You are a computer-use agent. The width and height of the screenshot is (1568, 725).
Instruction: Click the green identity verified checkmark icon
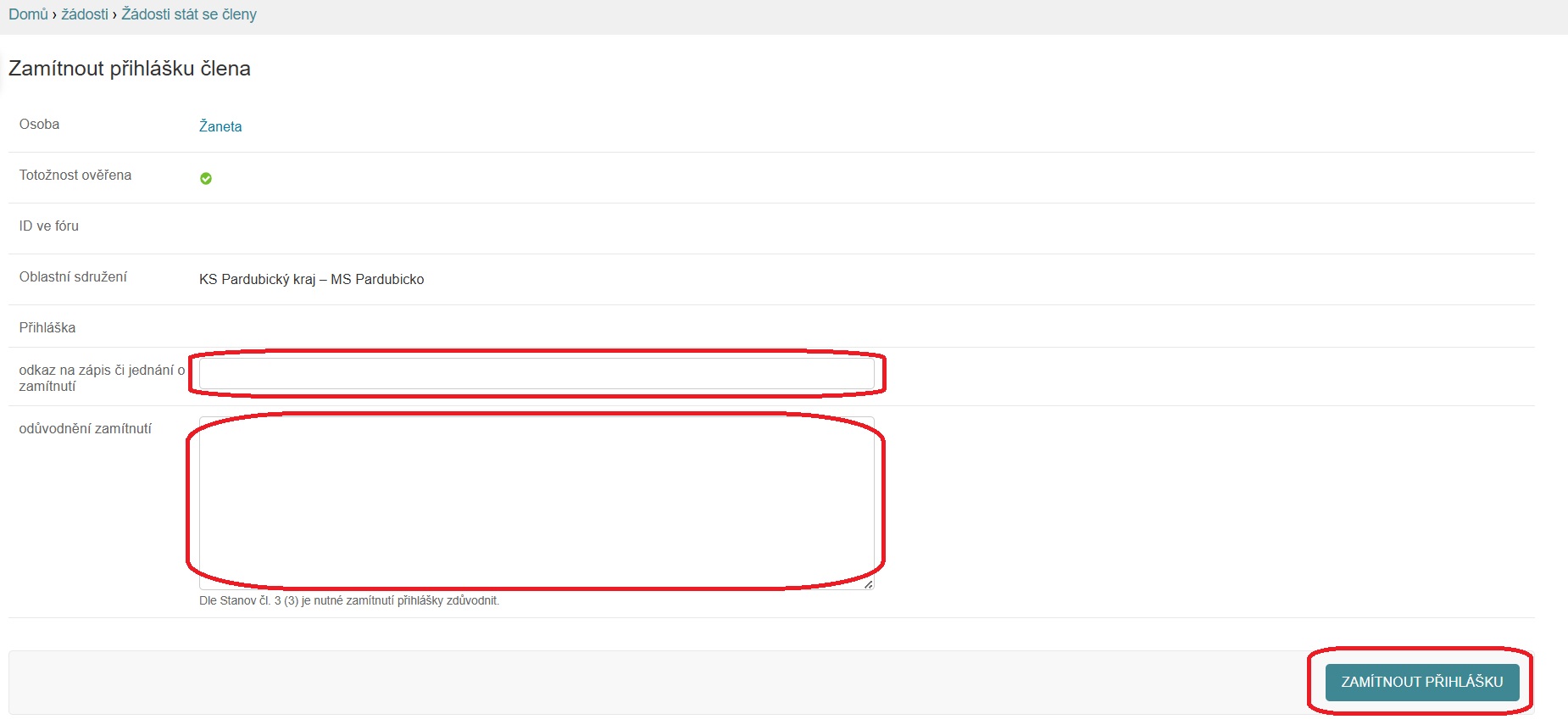pyautogui.click(x=206, y=178)
